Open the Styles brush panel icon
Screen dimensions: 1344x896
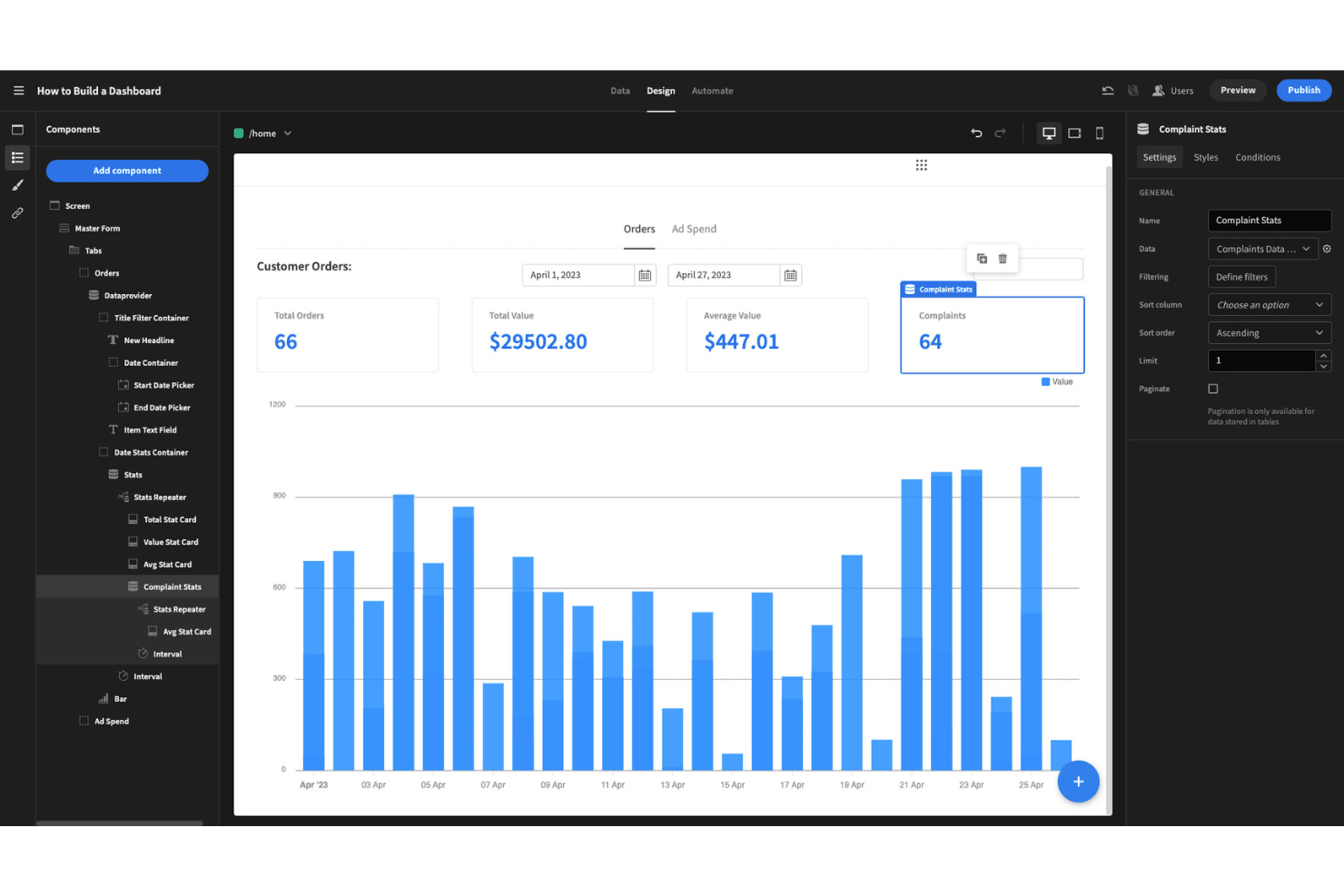(17, 185)
